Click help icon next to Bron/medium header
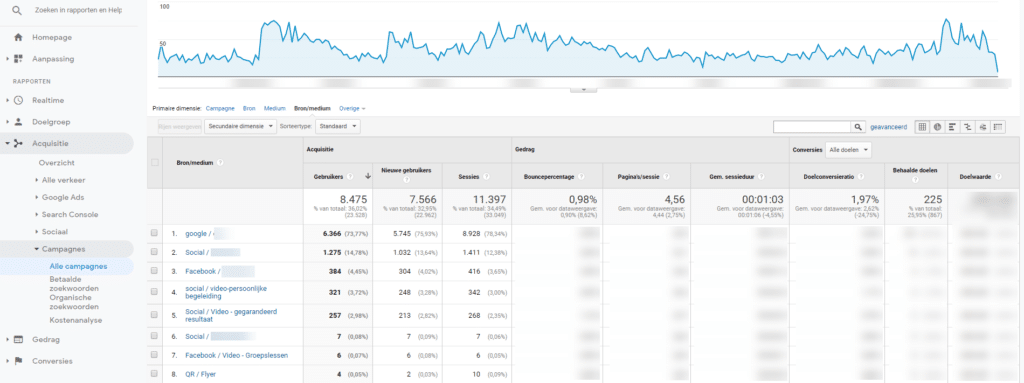Viewport: 1024px width, 383px height. tap(219, 163)
